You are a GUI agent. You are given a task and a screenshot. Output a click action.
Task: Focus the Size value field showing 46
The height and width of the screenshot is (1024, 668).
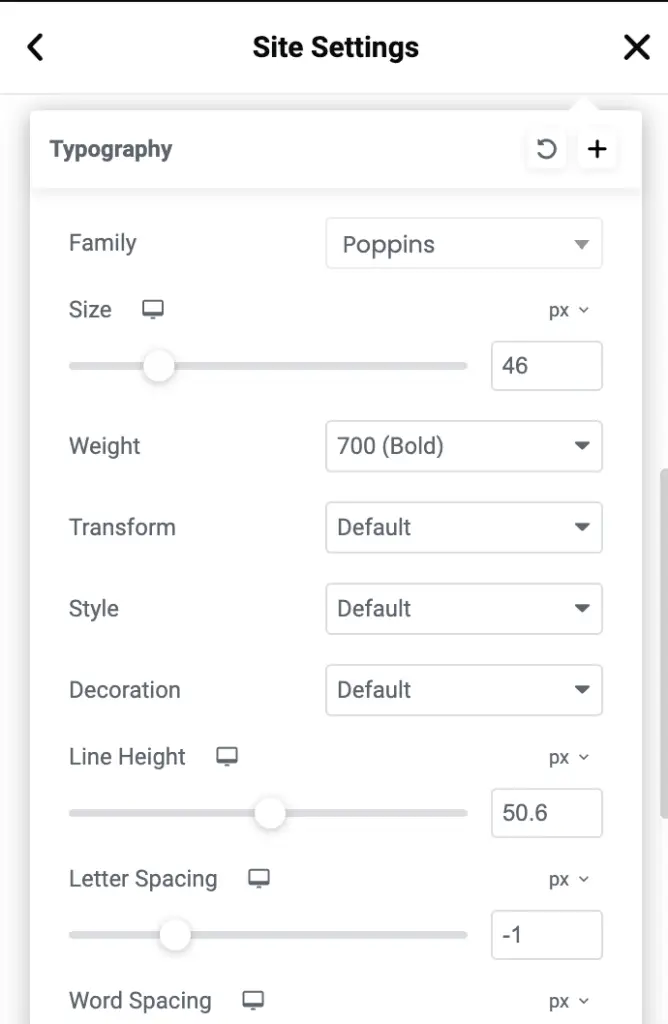pyautogui.click(x=547, y=366)
